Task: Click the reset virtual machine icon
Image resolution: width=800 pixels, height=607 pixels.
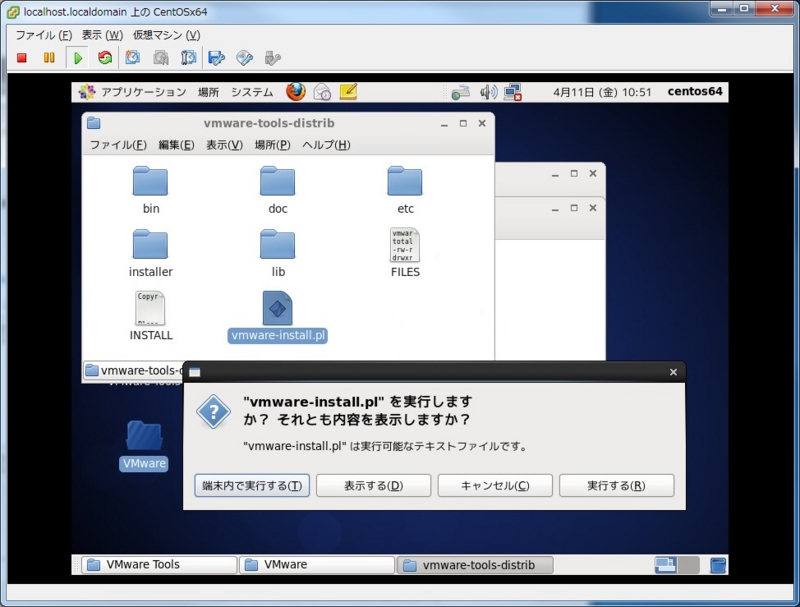Action: (x=105, y=58)
